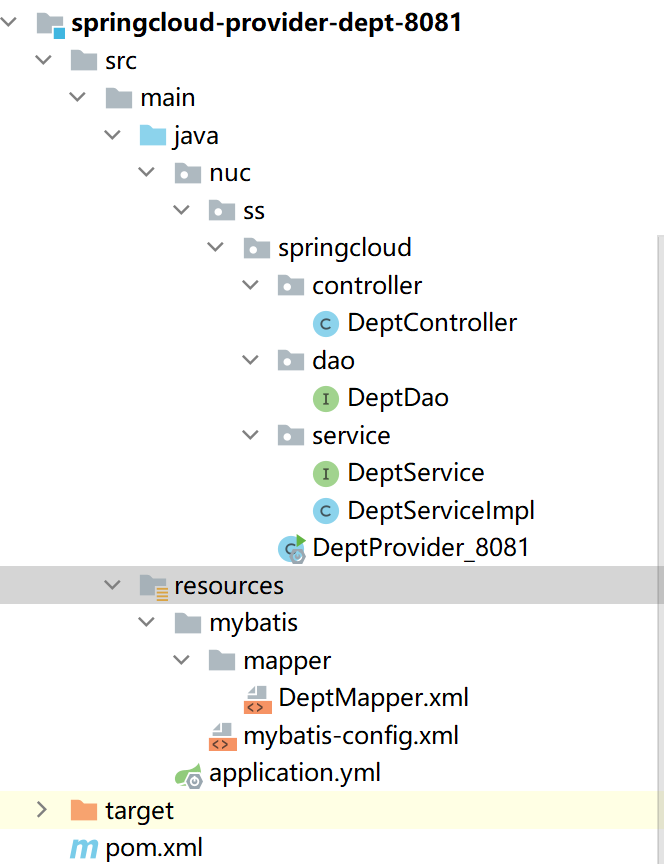Collapse the springcloud package
664x864 pixels.
(215, 247)
